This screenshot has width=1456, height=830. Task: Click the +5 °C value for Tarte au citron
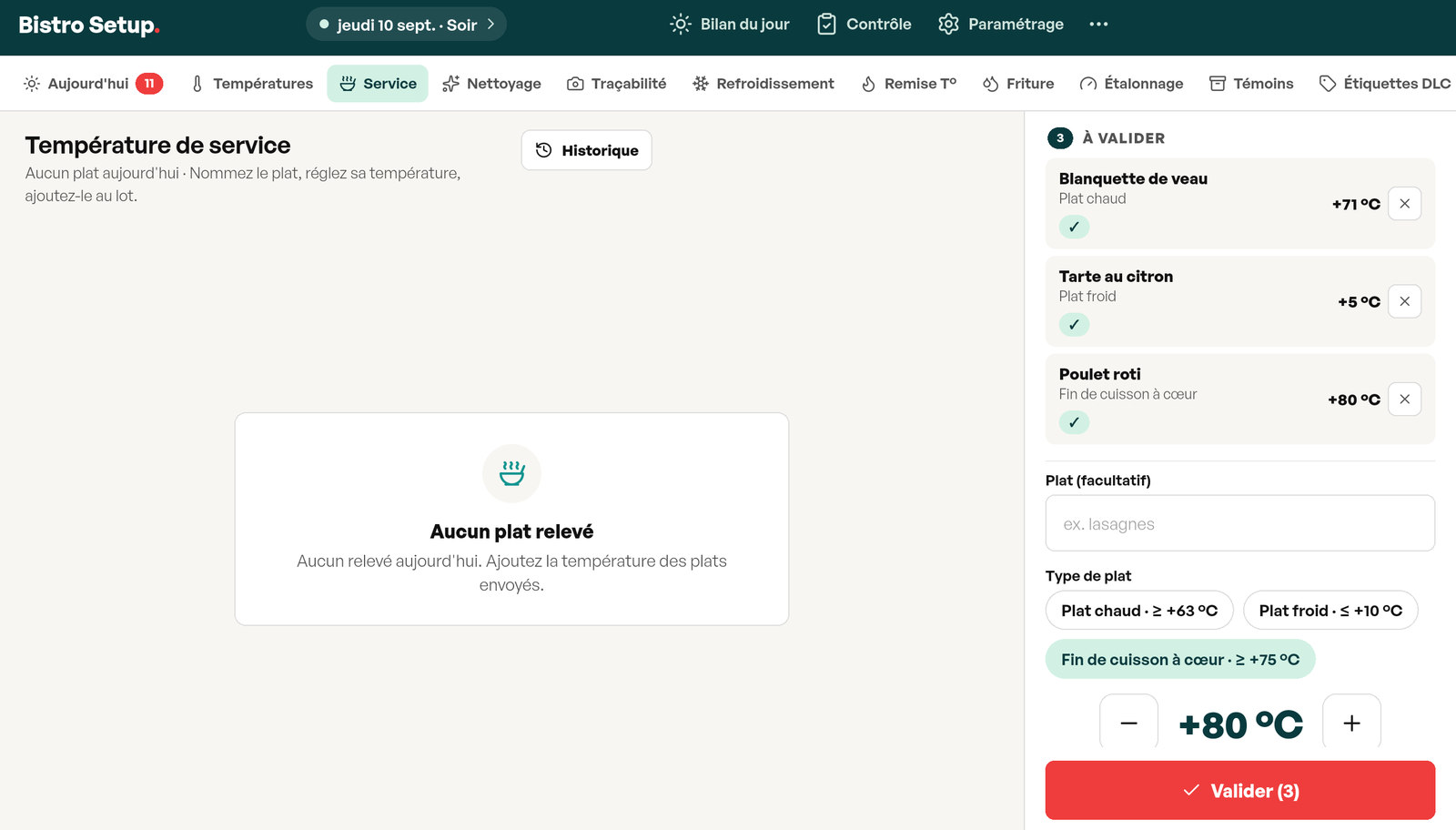pos(1359,302)
